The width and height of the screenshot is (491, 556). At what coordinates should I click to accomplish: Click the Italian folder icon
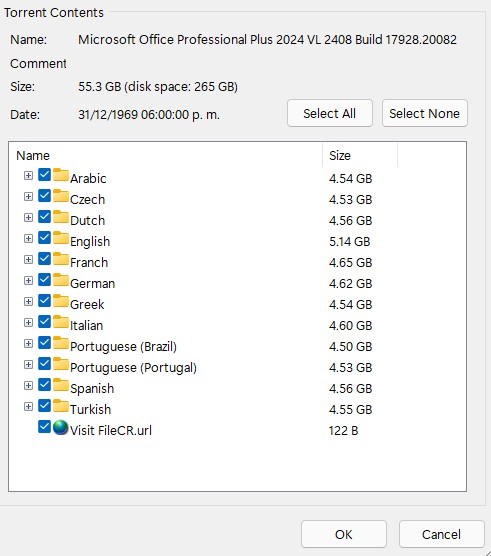[x=61, y=322]
